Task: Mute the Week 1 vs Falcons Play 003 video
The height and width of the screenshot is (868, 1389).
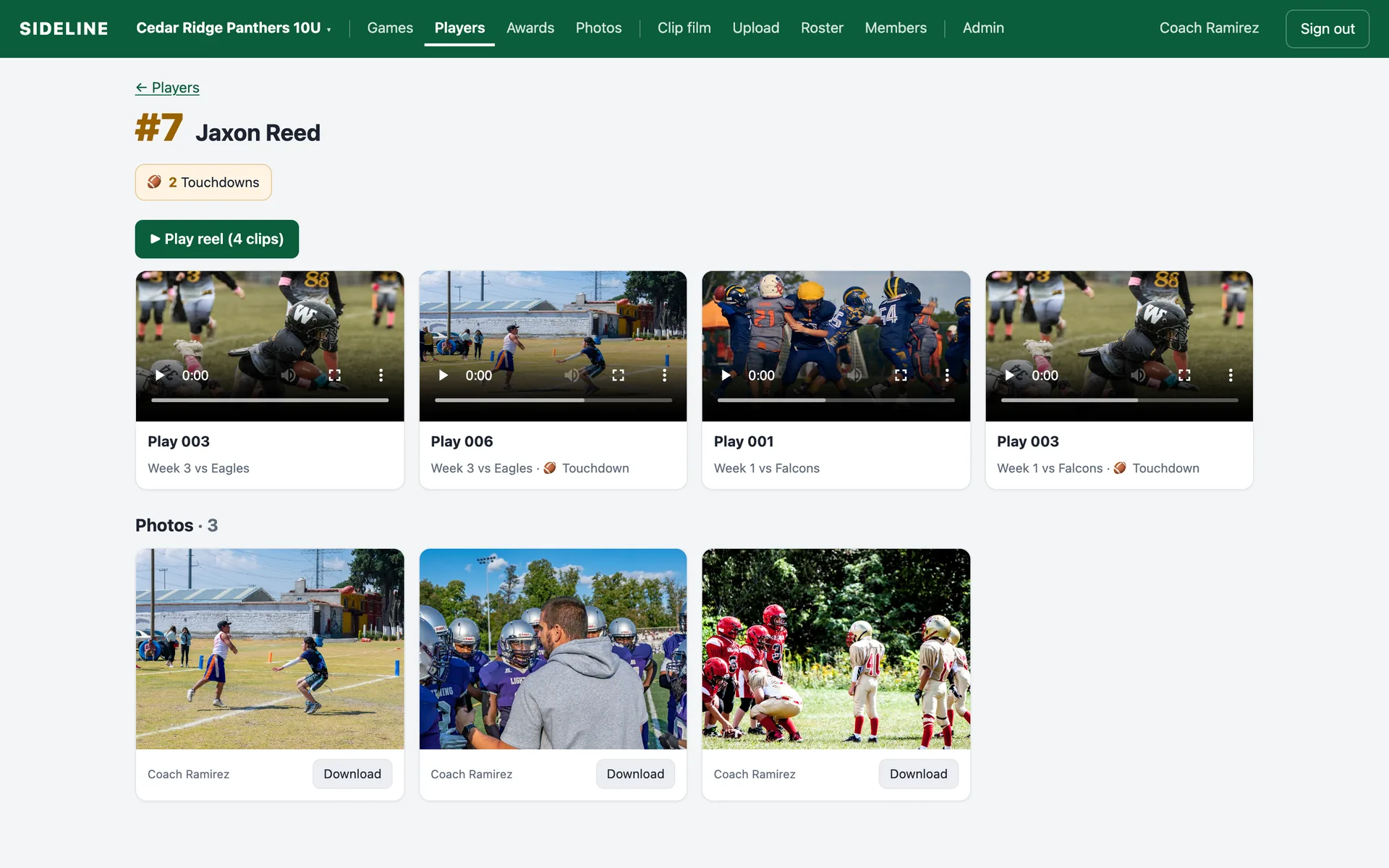Action: pos(1138,375)
